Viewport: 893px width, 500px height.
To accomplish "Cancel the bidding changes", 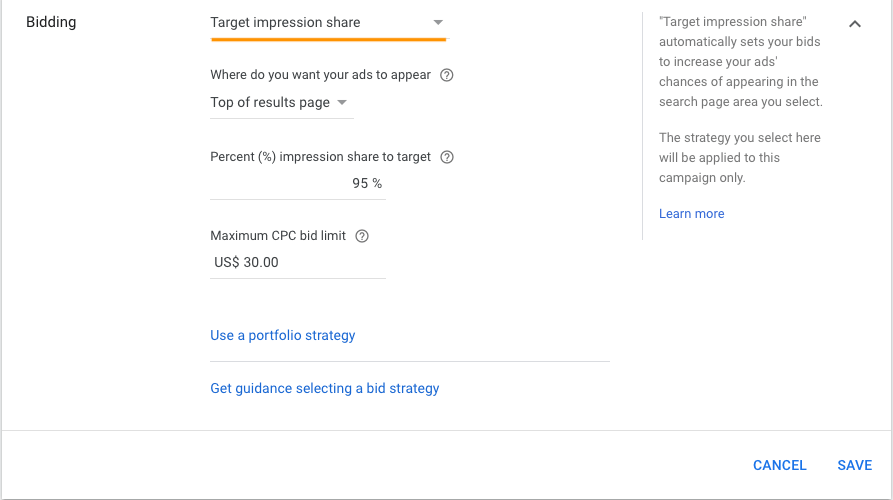I will tap(780, 465).
